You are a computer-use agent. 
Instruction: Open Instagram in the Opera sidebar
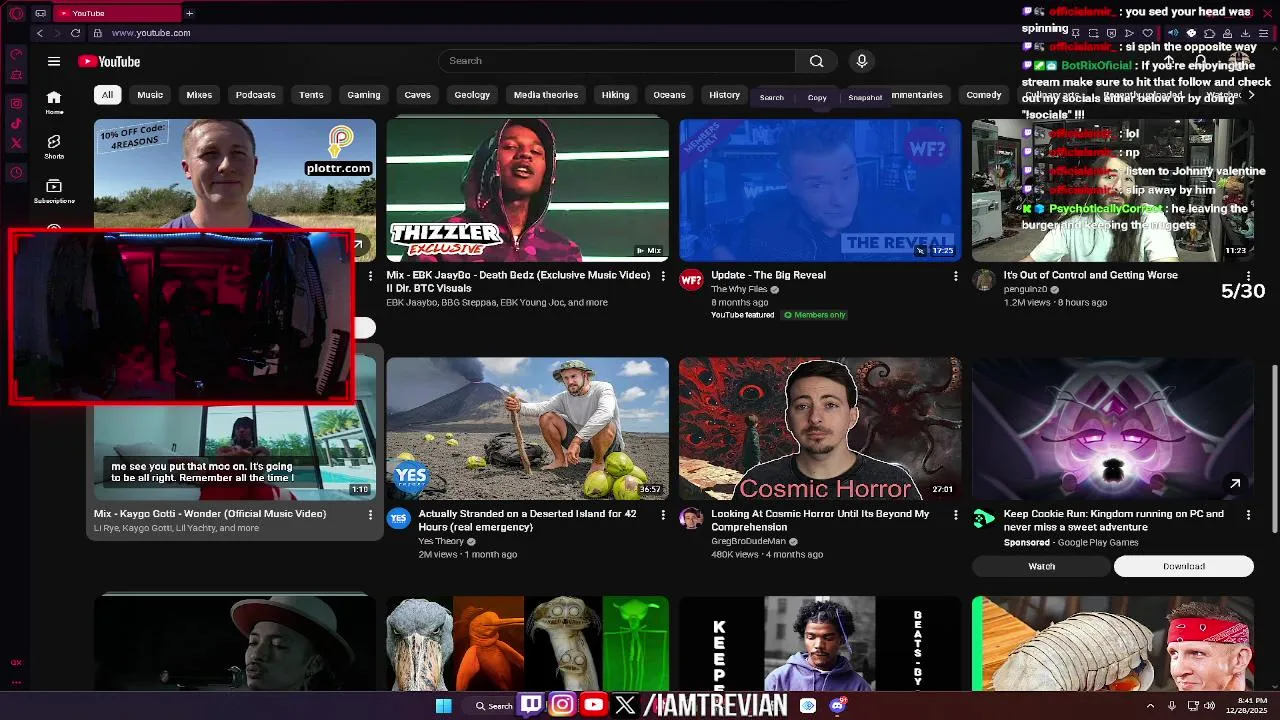16,103
